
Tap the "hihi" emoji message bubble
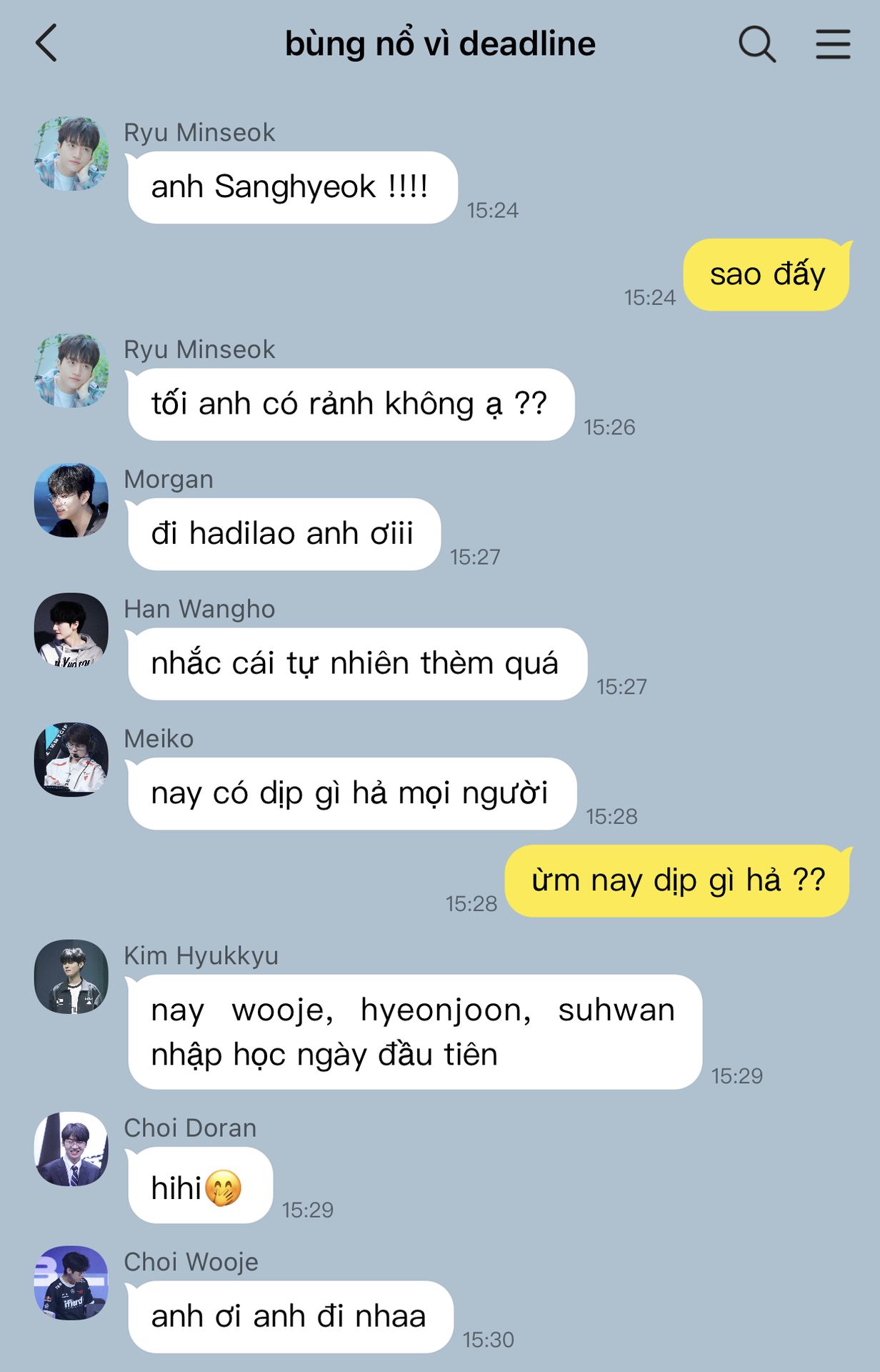[200, 1185]
